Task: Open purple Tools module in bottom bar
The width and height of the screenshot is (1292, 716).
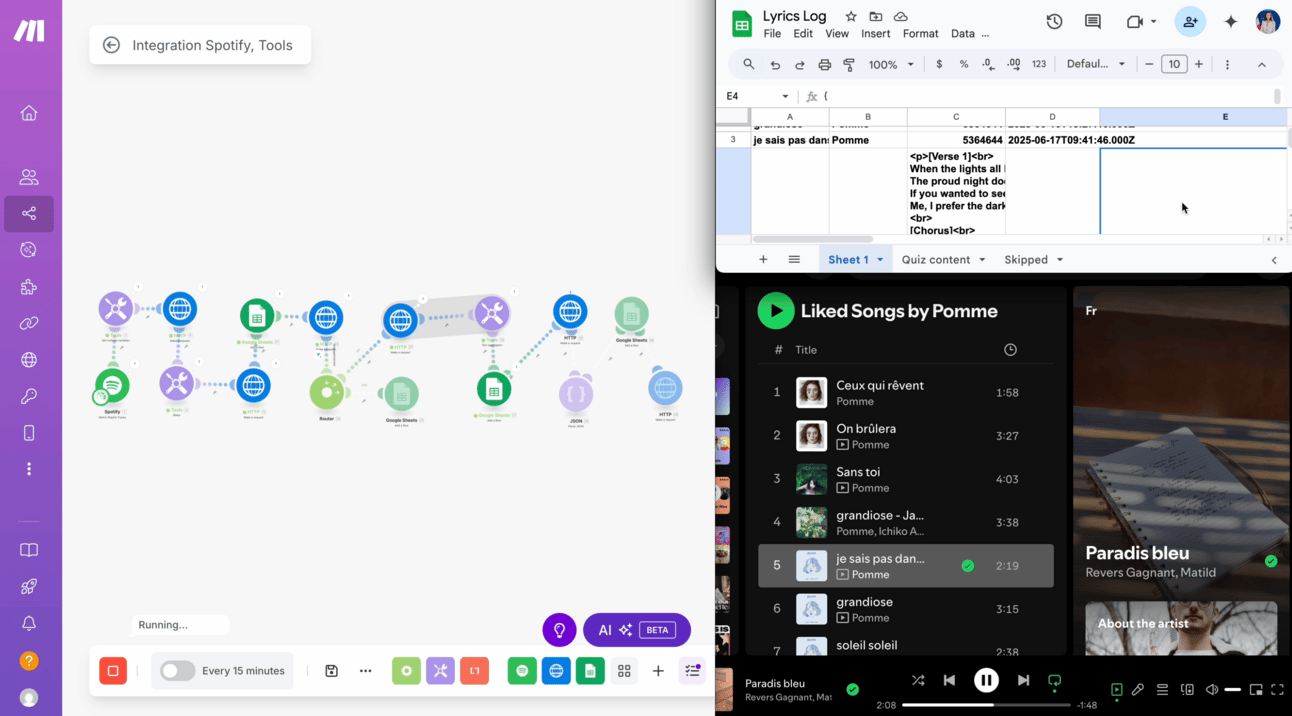Action: pos(440,671)
